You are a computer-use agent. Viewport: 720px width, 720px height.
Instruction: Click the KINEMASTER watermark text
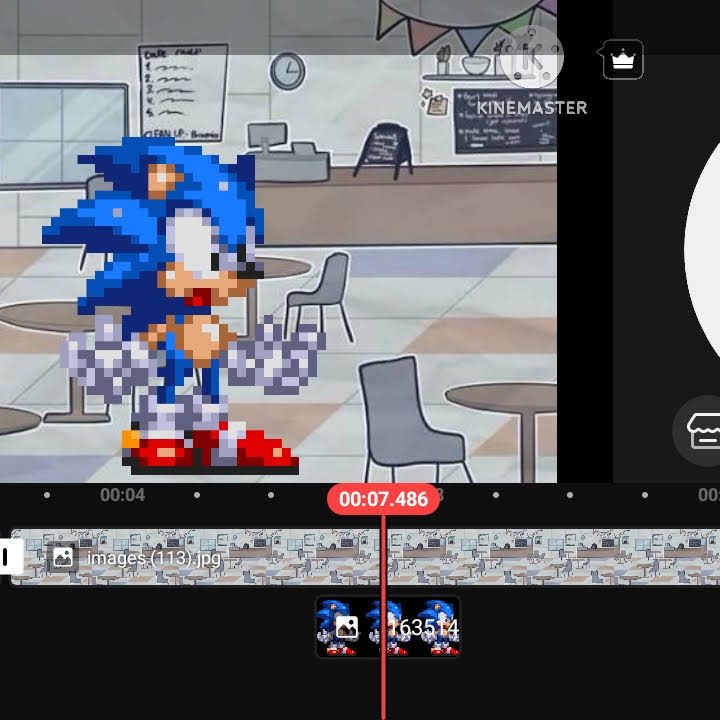point(532,108)
